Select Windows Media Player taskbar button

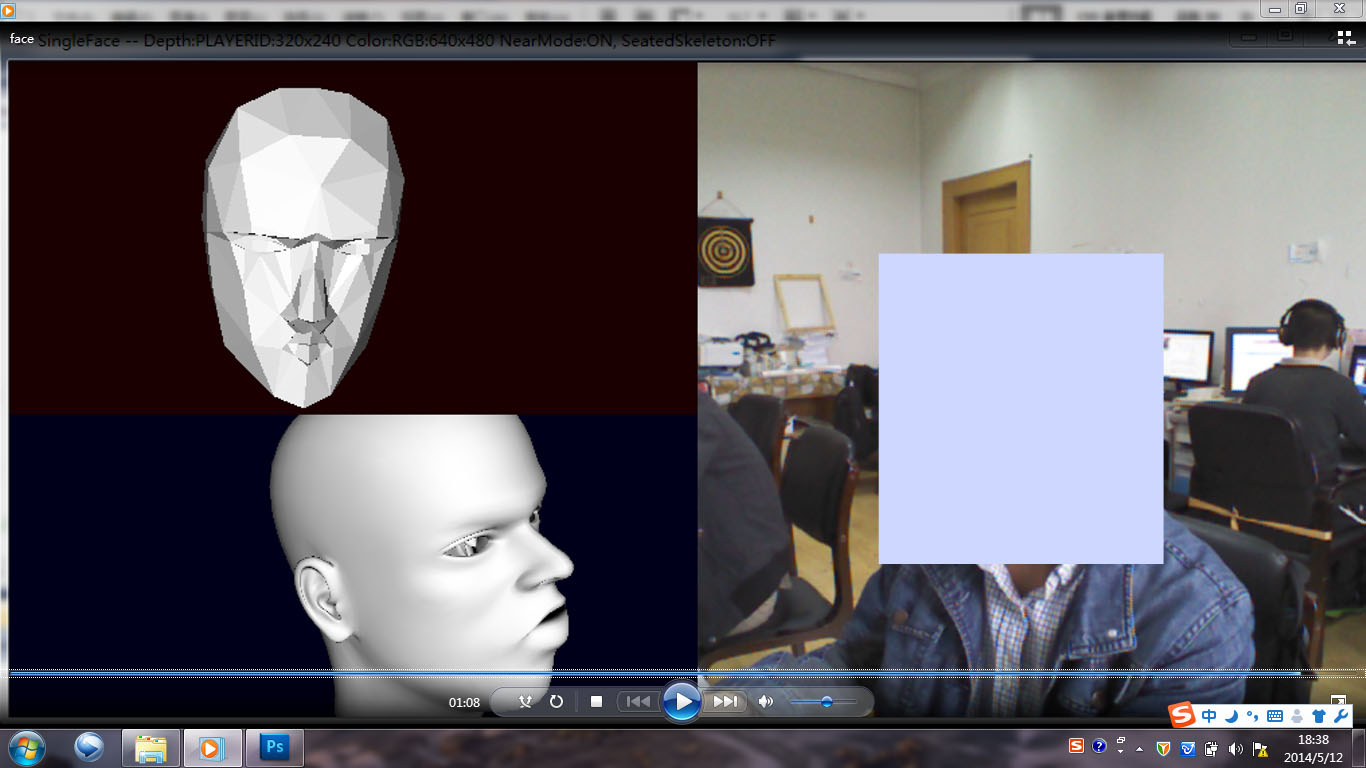click(212, 748)
